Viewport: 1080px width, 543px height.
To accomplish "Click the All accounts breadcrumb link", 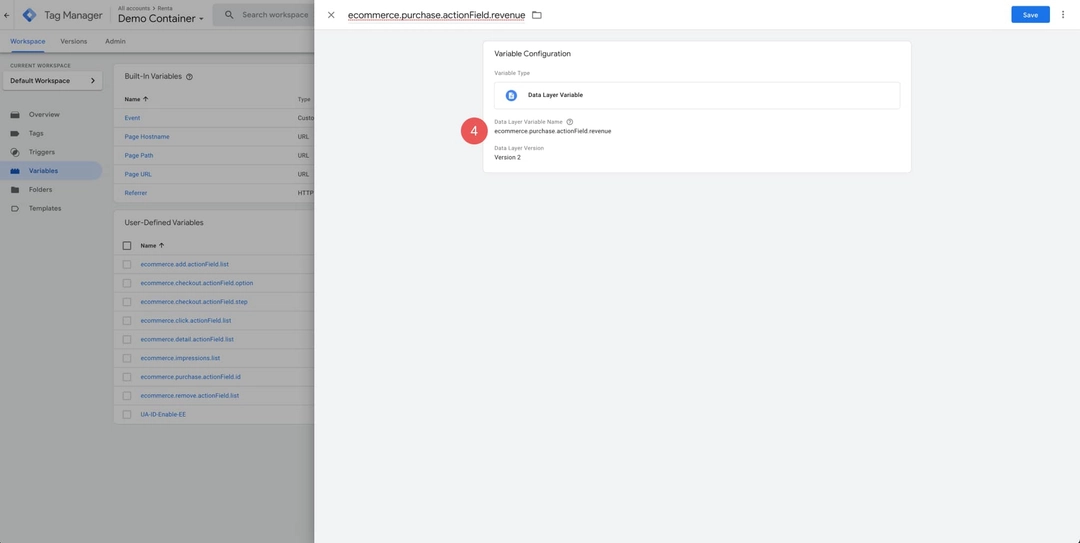I will click(136, 8).
